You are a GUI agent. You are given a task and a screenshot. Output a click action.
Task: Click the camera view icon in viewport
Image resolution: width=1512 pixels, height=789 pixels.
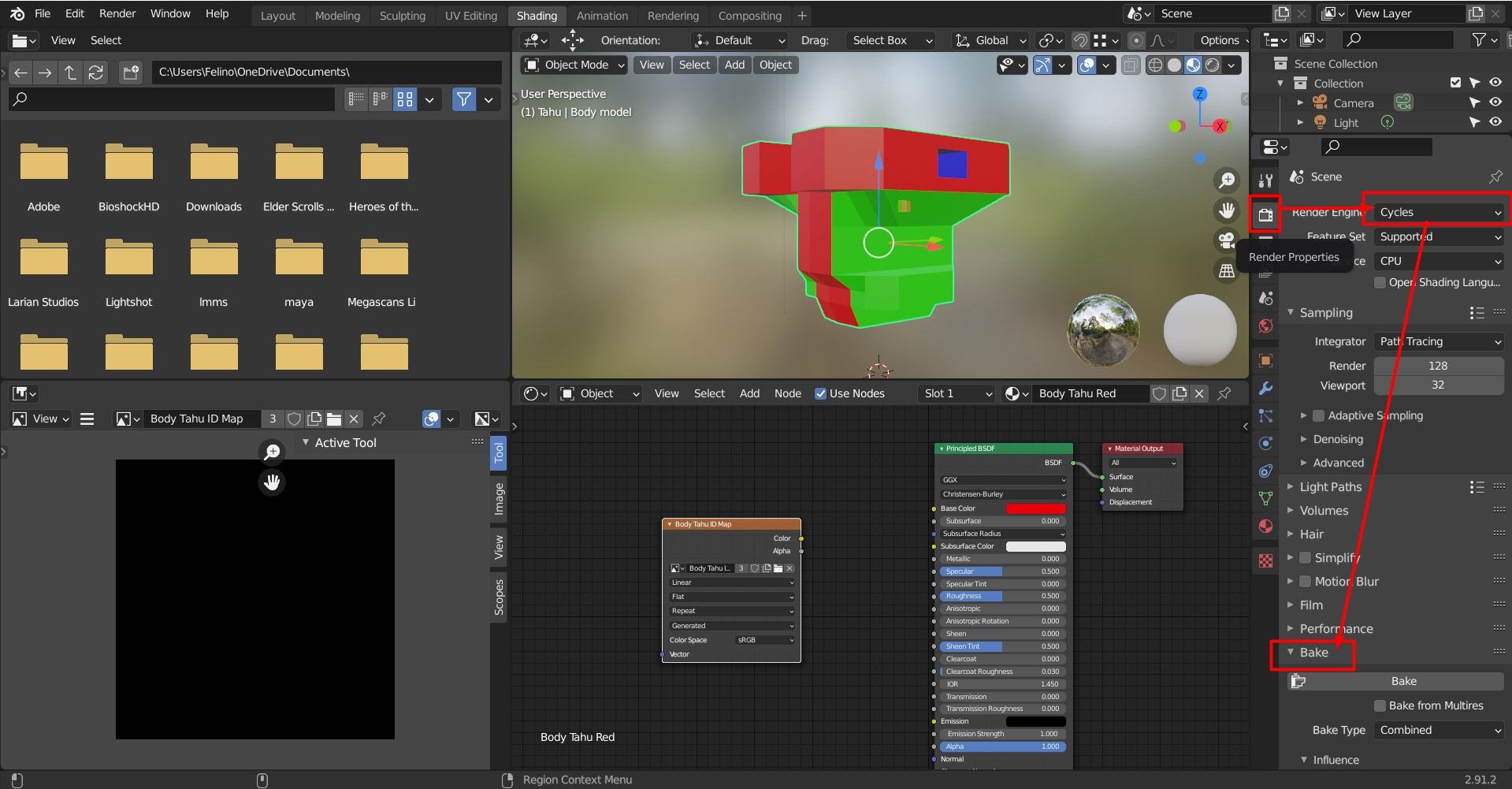tap(1227, 240)
